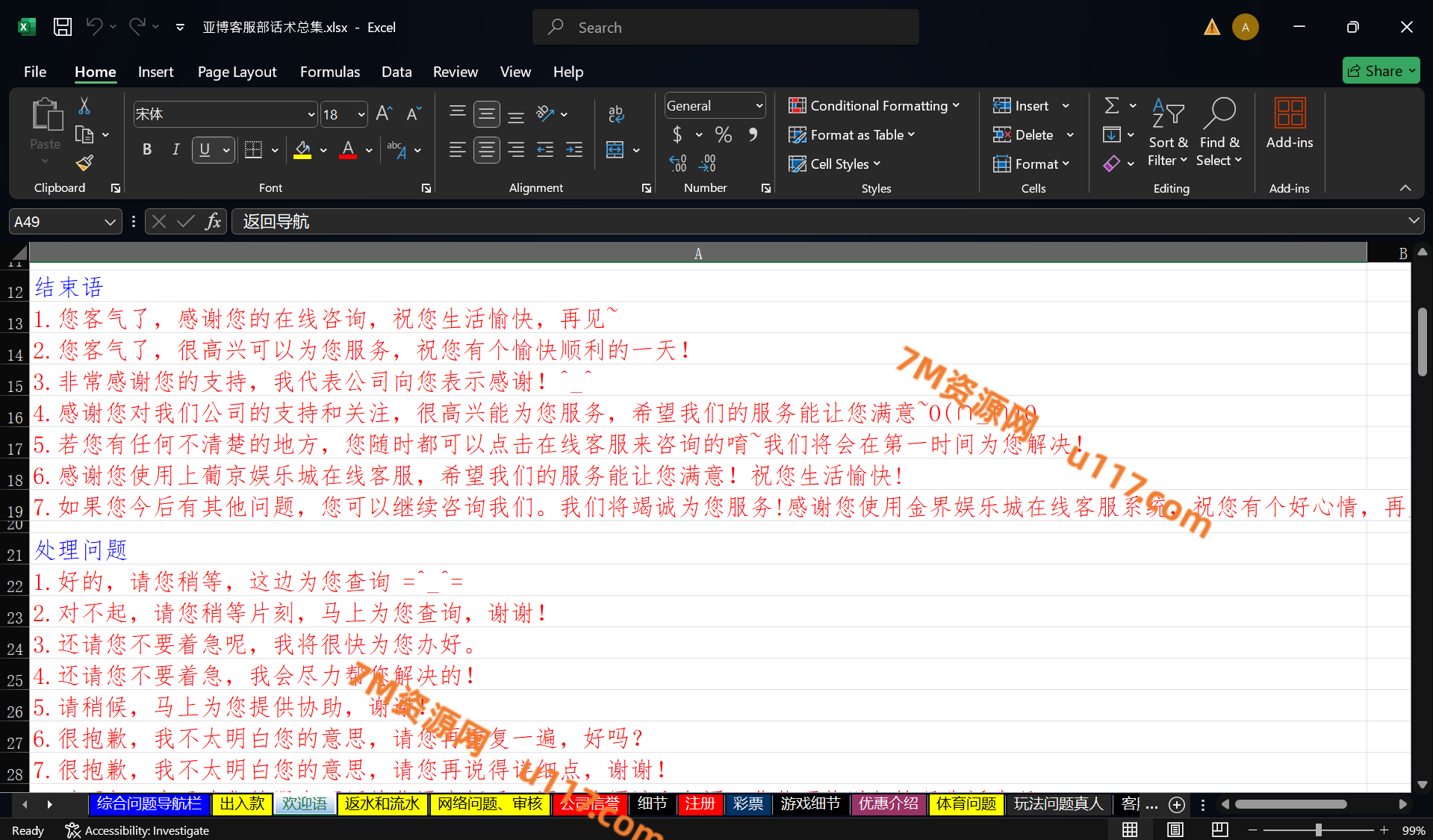Switch to Page Break Preview view
Image resolution: width=1433 pixels, height=840 pixels.
(1219, 830)
